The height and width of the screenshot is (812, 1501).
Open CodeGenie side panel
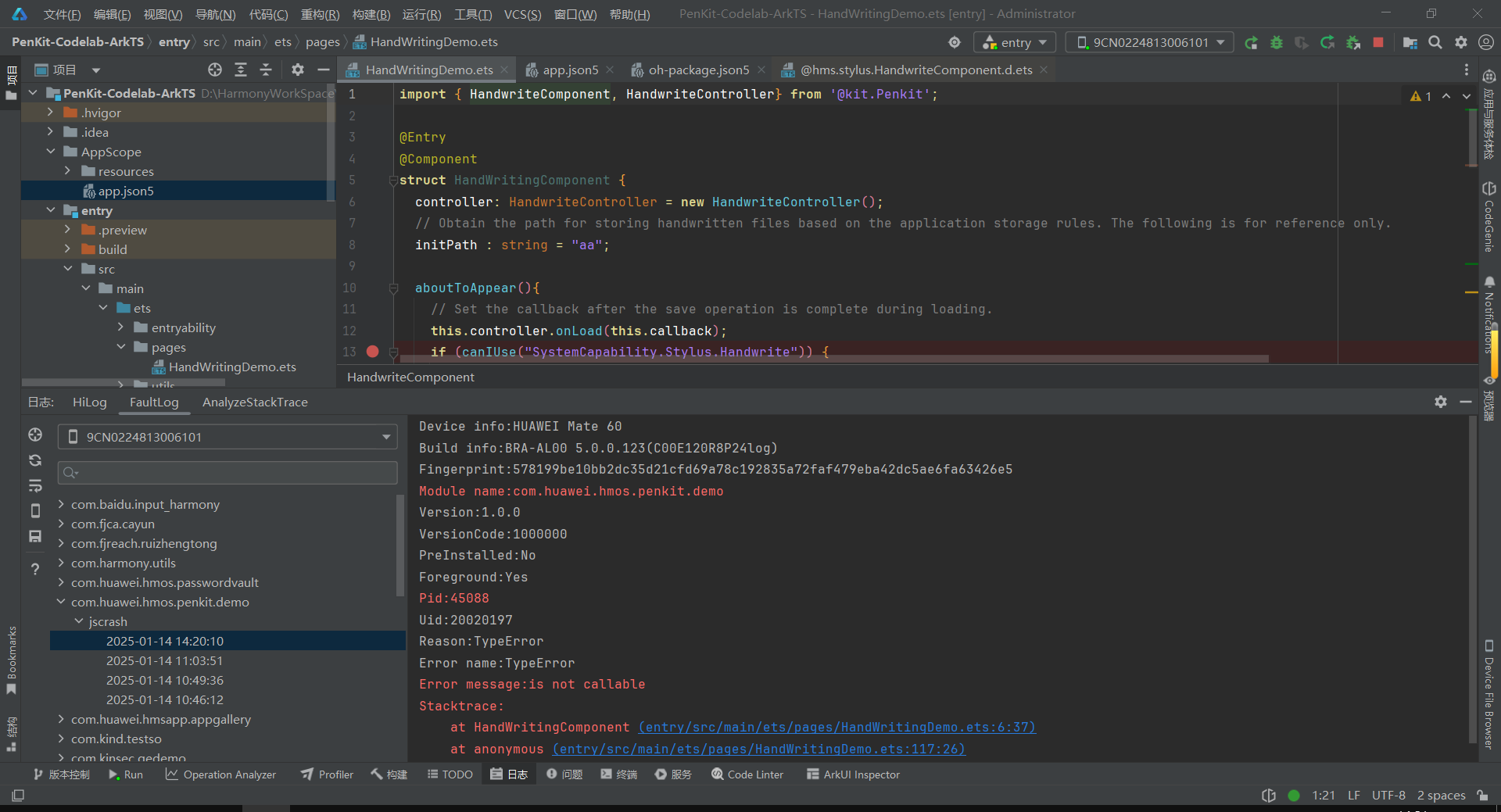pos(1488,216)
